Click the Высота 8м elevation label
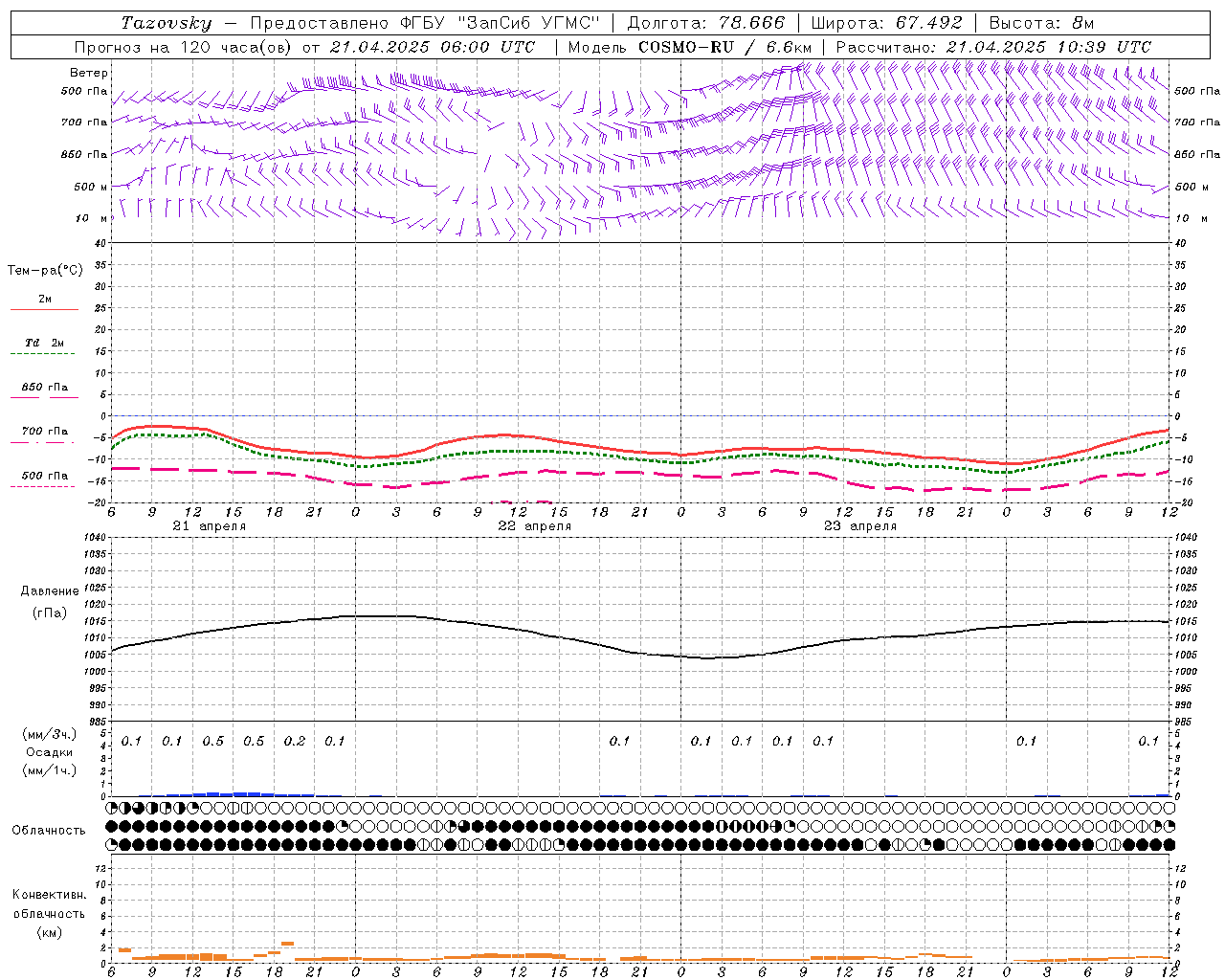The height and width of the screenshot is (980, 1225). tap(1041, 23)
